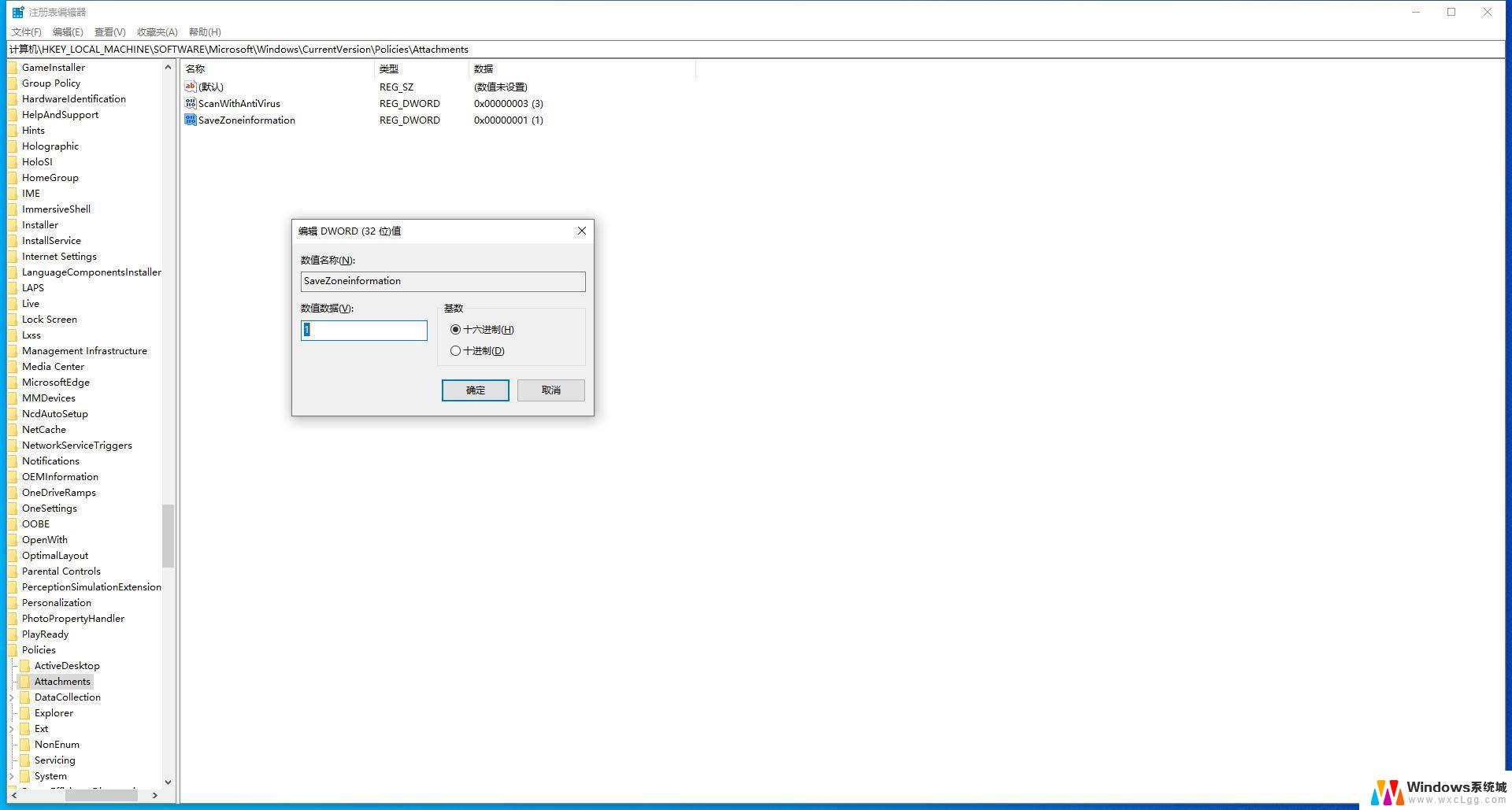
Task: Click the REG_SZ type cell
Action: pos(396,87)
